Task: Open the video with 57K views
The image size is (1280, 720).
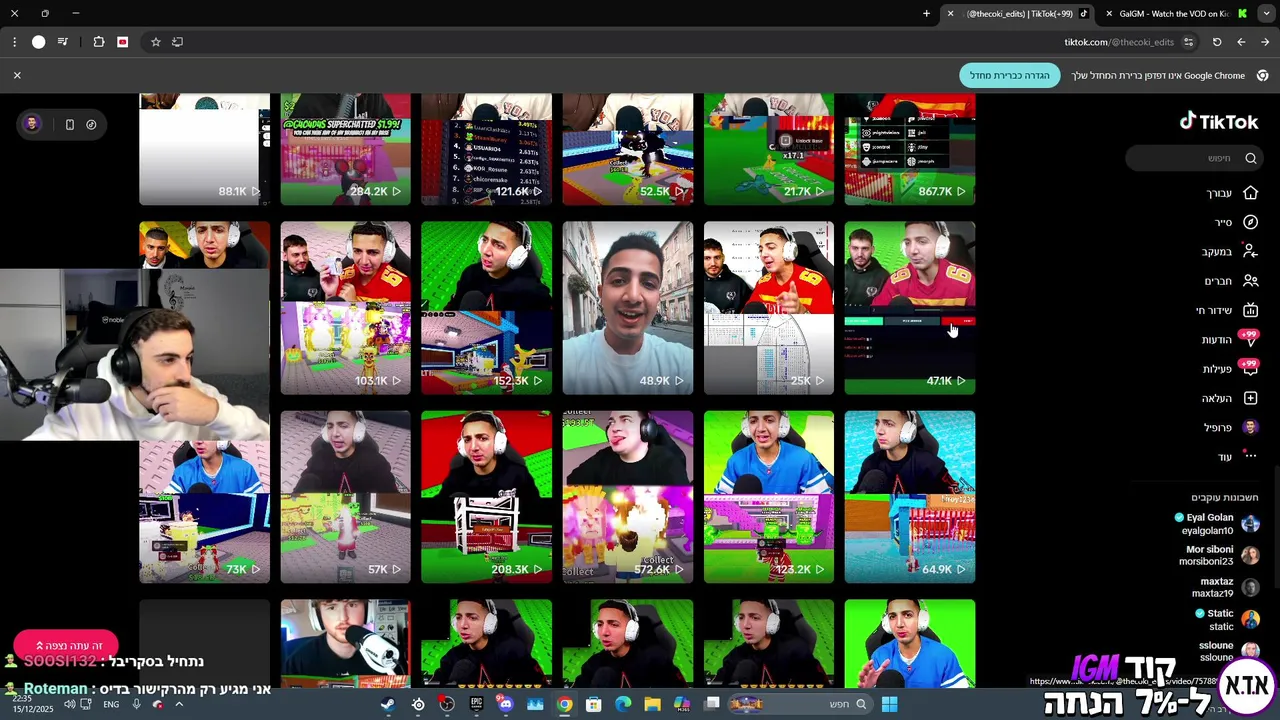Action: click(345, 497)
